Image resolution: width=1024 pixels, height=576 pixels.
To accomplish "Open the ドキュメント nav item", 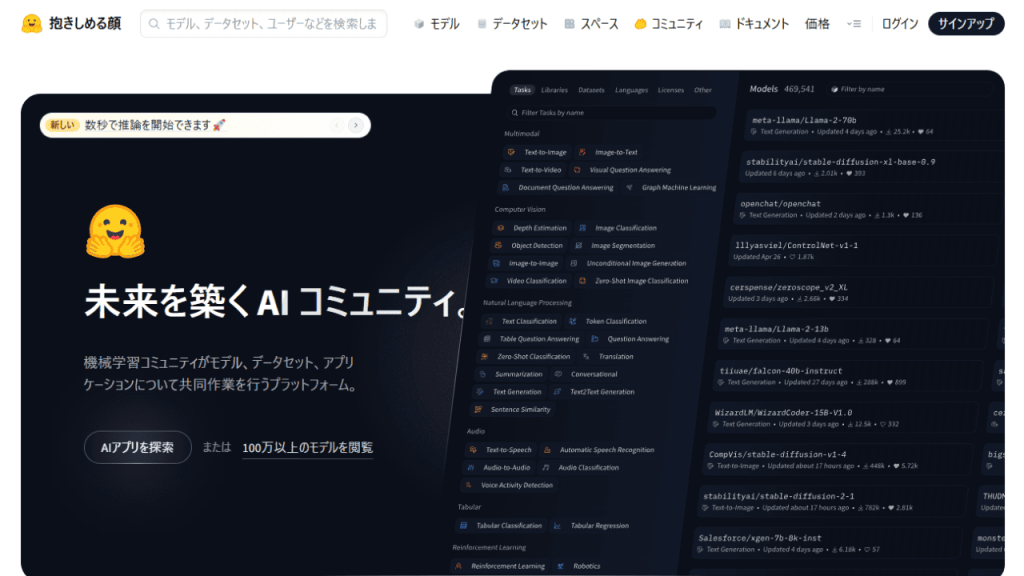I will point(754,24).
